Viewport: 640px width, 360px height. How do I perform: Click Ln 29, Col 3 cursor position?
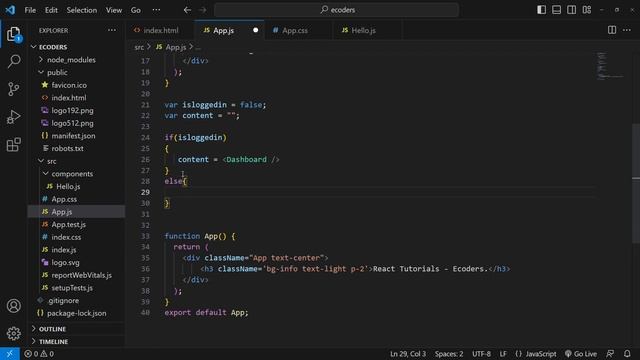pos(407,354)
